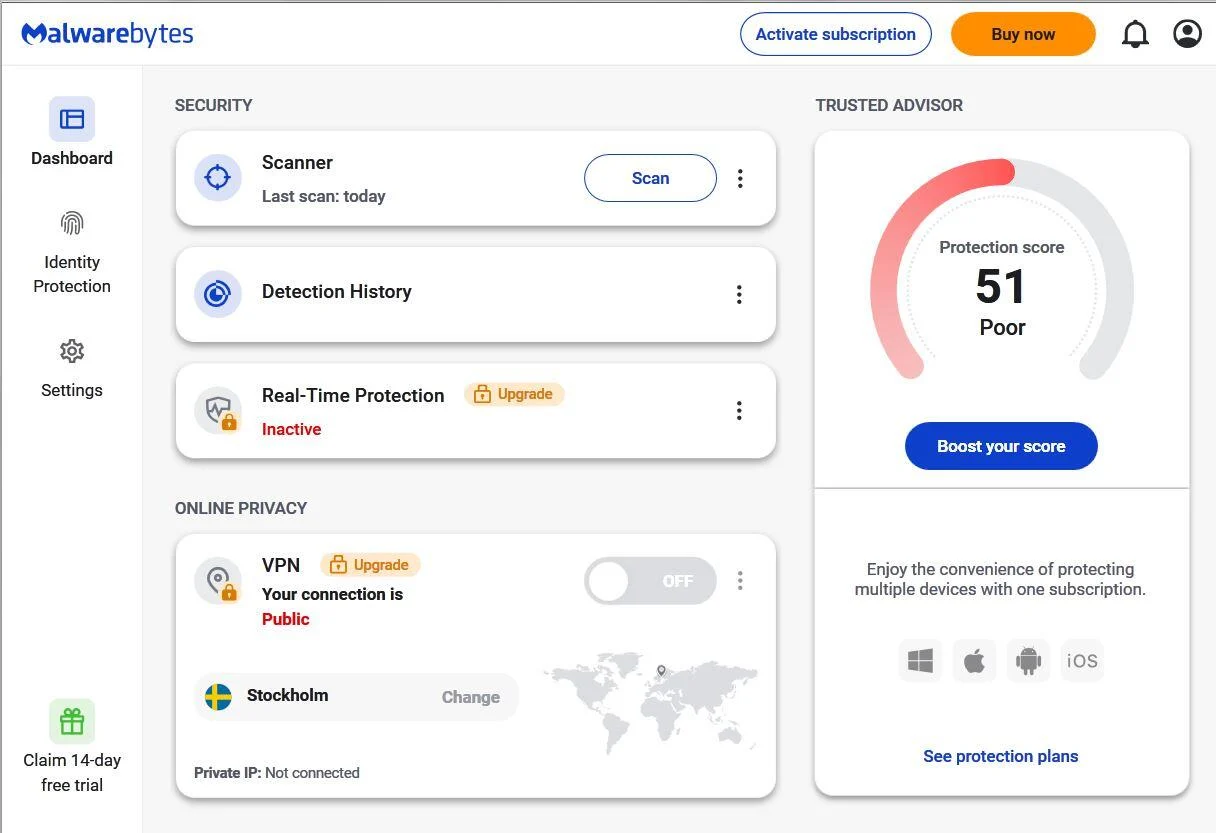
Task: Click the VPN location pin icon
Action: point(217,580)
